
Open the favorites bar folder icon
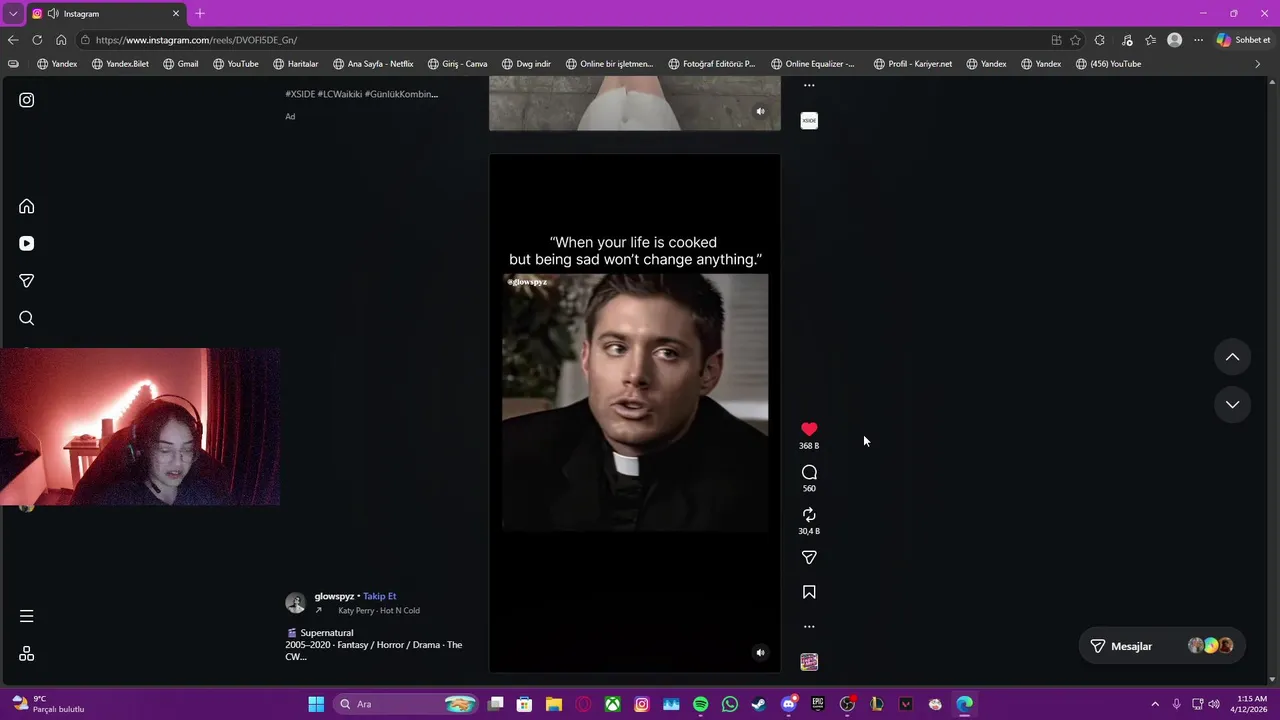[13, 64]
